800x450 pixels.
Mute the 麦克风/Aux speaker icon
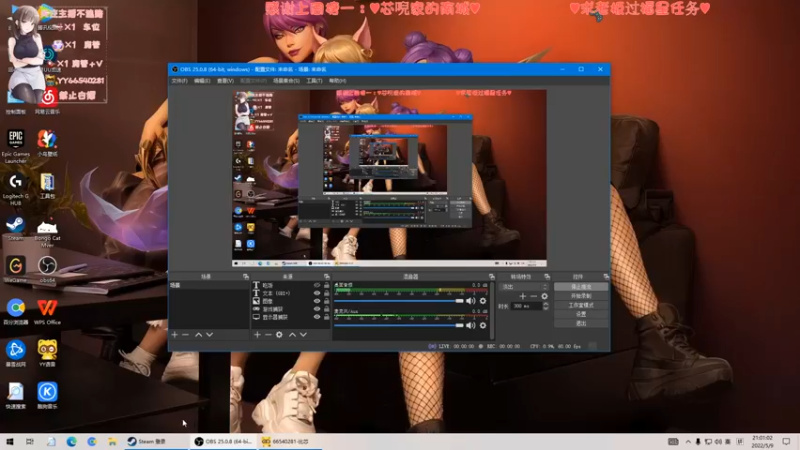click(470, 326)
